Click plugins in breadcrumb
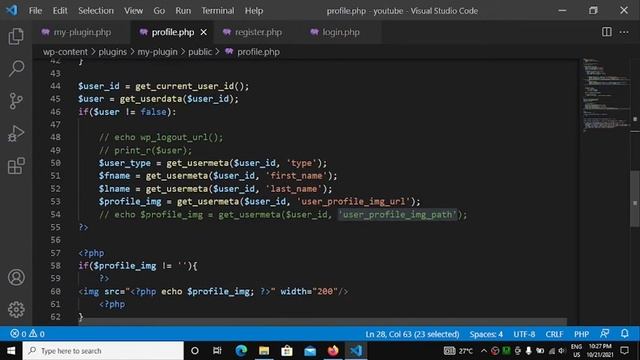Screen dimensions: 640x360 pos(113,52)
